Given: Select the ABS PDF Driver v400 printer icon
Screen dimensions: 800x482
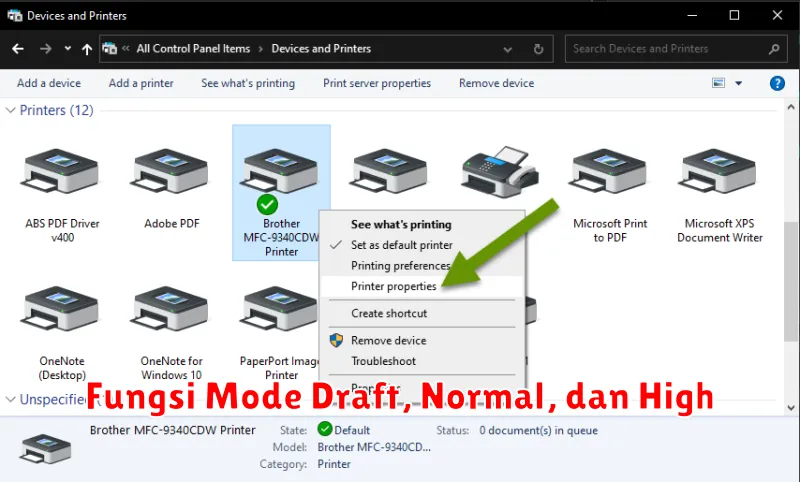Looking at the screenshot, I should 60,170.
